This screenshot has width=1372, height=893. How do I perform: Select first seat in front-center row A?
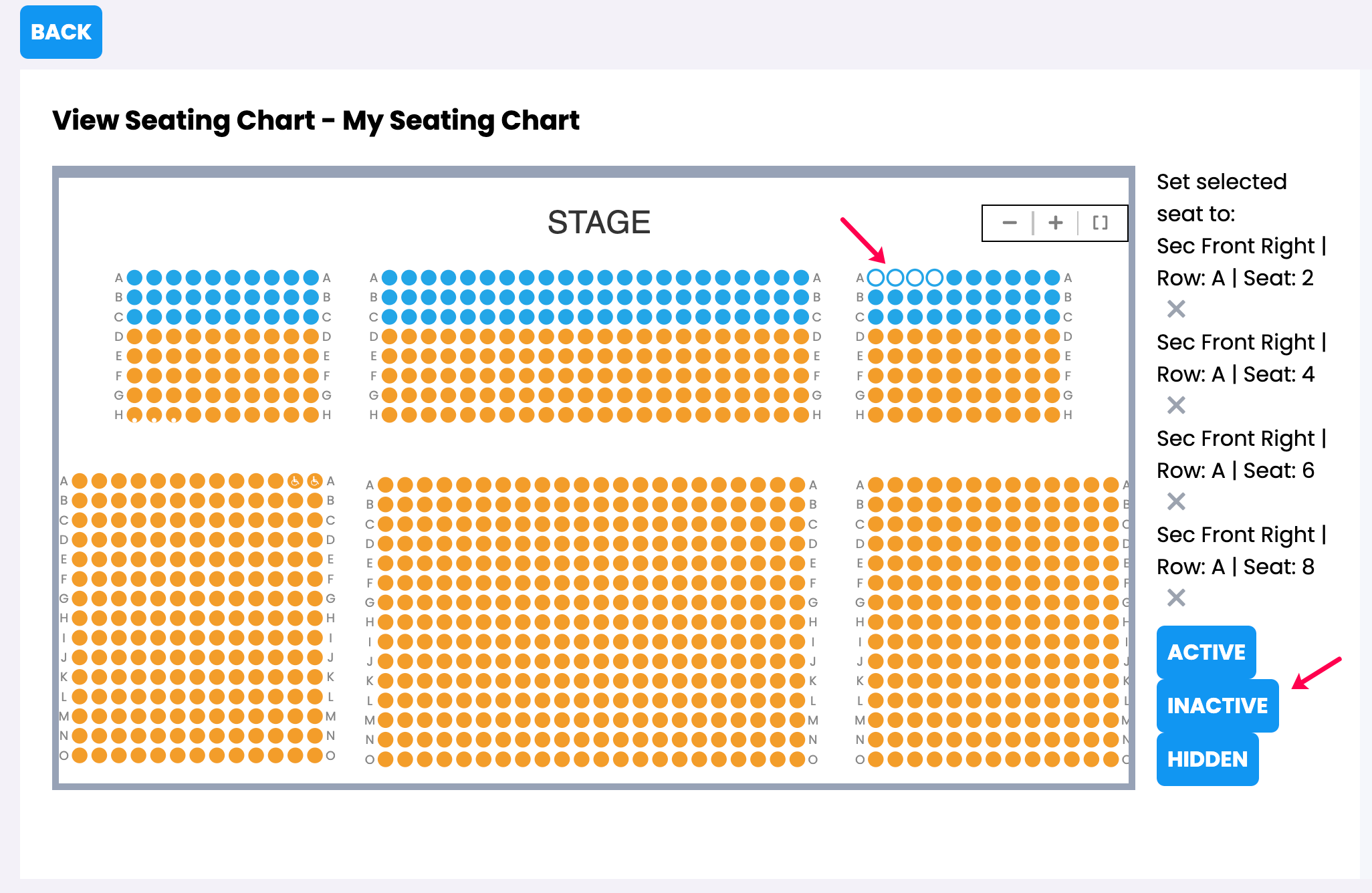[389, 277]
